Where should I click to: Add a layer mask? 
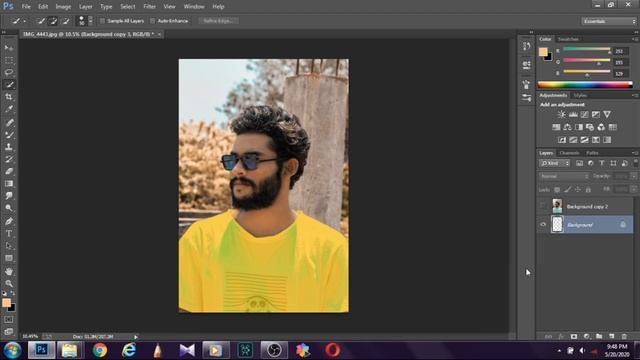574,336
